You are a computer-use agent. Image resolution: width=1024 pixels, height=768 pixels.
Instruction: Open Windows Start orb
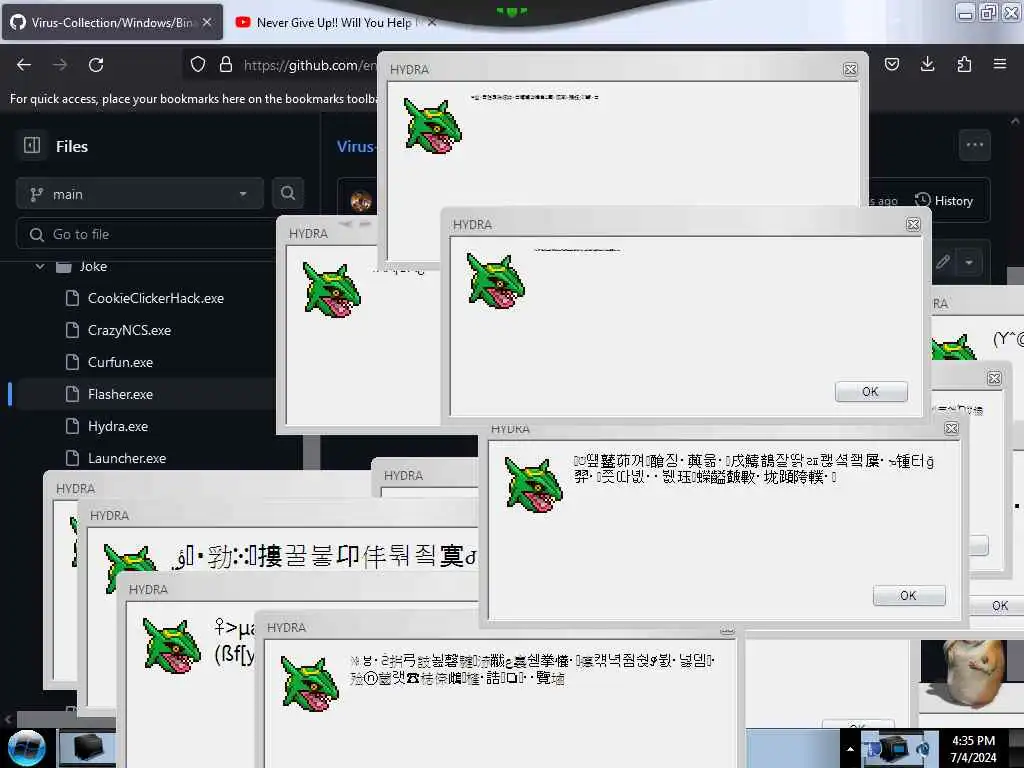26,748
